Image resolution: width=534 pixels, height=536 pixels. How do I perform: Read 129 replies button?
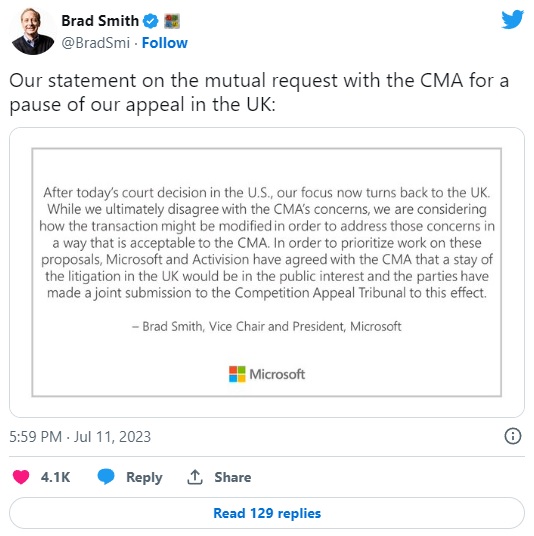[x=267, y=513]
